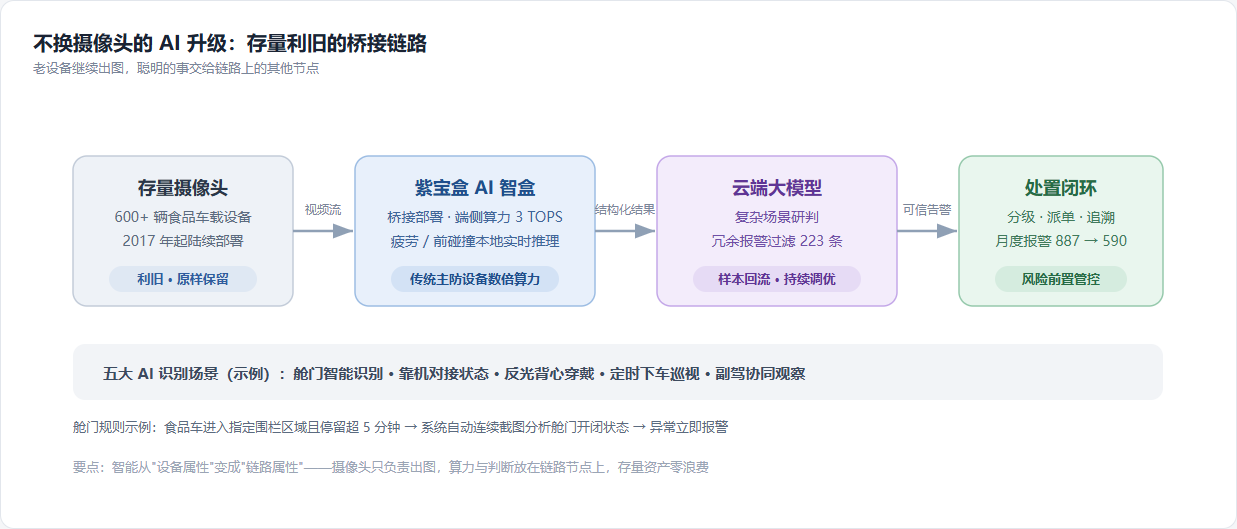The image size is (1237, 529).
Task: Click subtitle 老设备继续出图
Action: pos(82,69)
